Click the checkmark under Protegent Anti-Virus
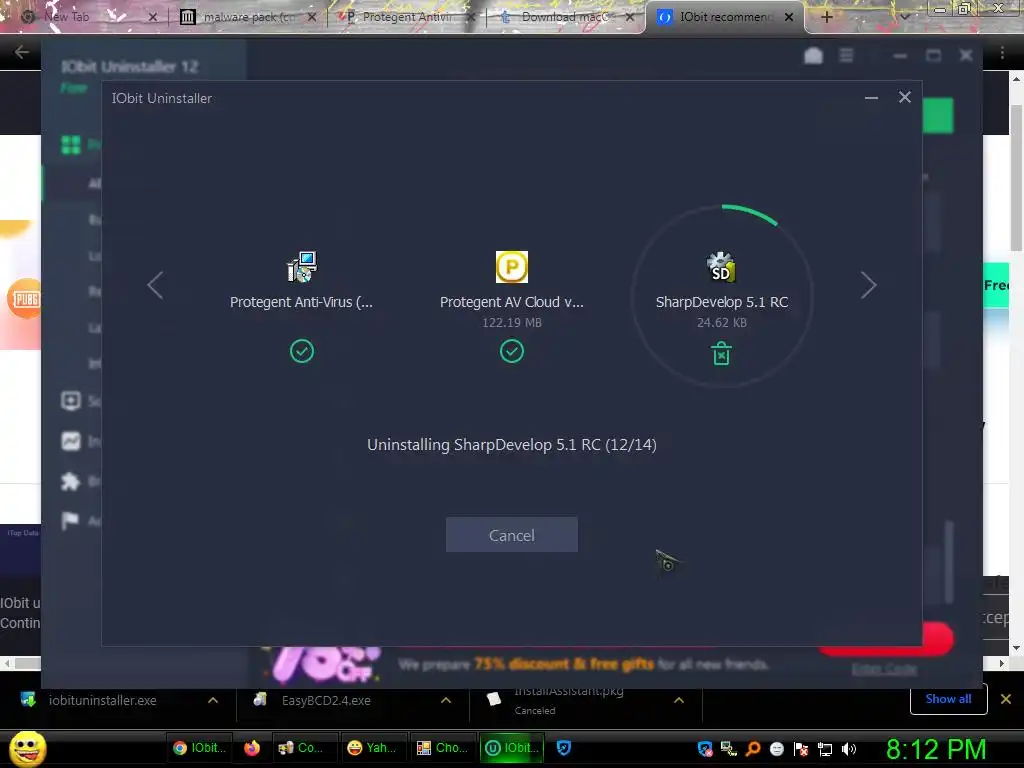The width and height of the screenshot is (1024, 768). click(x=302, y=351)
